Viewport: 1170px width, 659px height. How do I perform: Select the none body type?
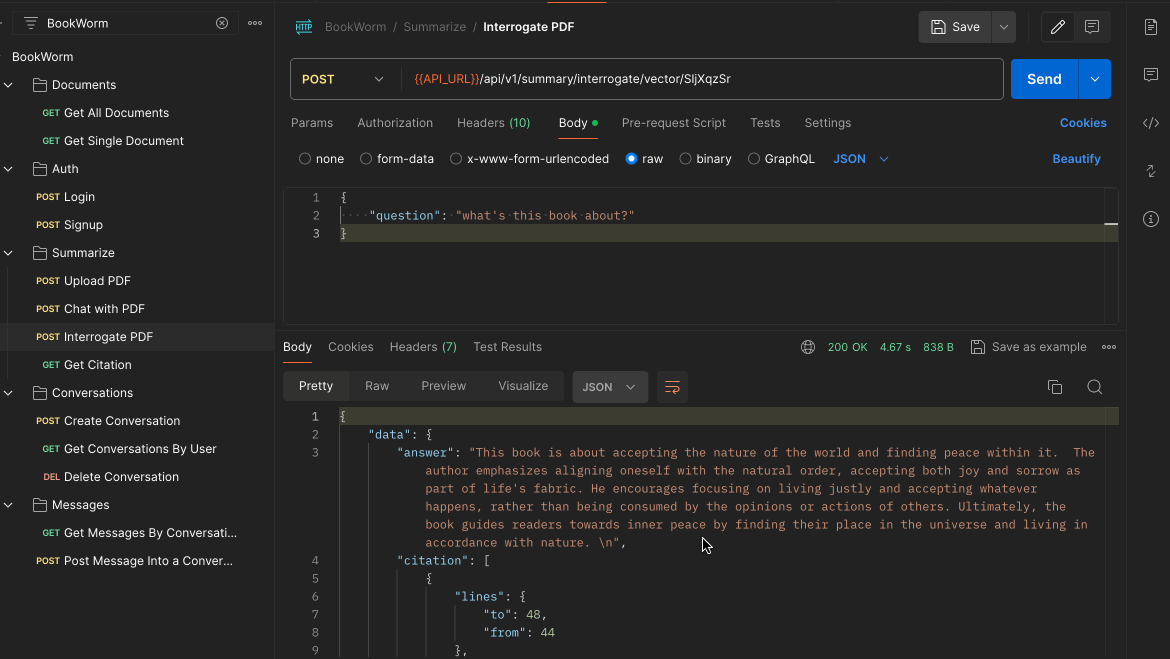coord(304,159)
